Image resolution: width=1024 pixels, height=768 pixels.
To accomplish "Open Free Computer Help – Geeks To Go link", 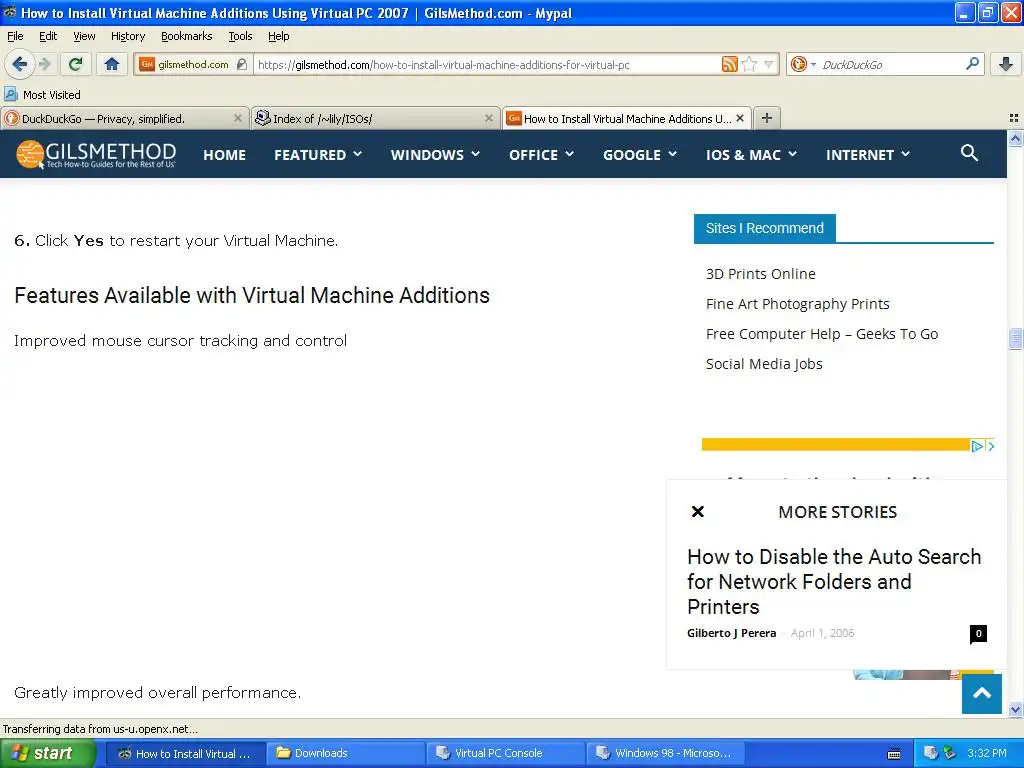I will tap(822, 334).
